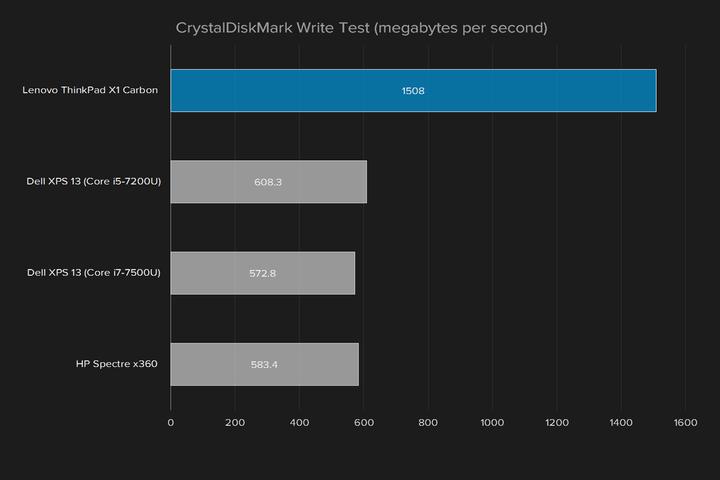
Task: Click the 400 axis tick label
Action: 299,423
